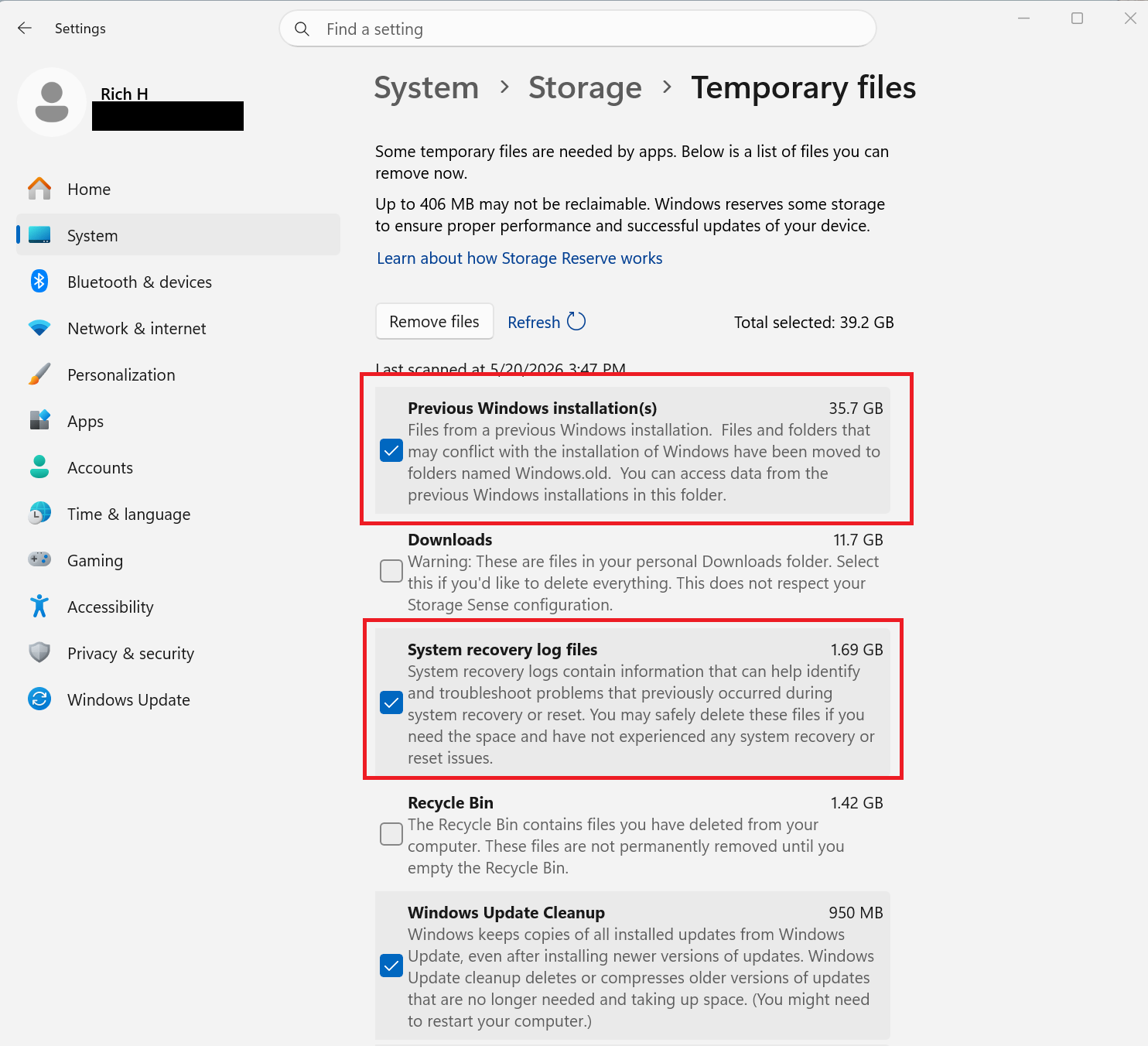This screenshot has width=1148, height=1046.
Task: Click the System monitor icon
Action: [39, 235]
